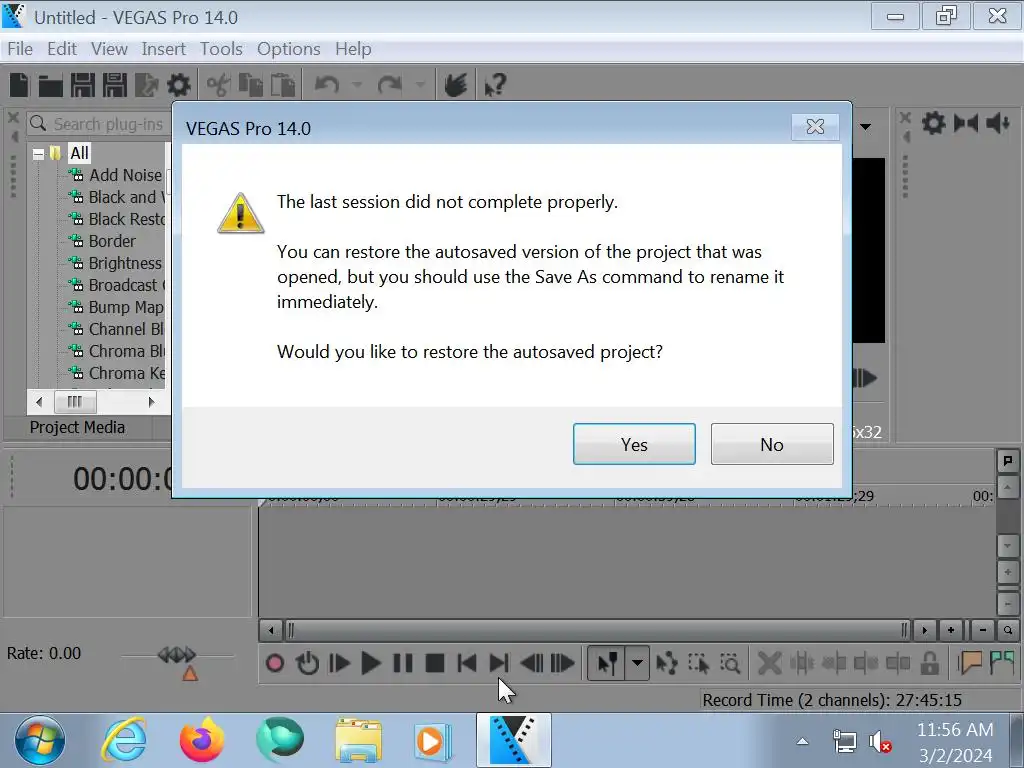Viewport: 1024px width, 768px height.
Task: Select the Zoom Edit magnifier tool
Action: (x=730, y=664)
